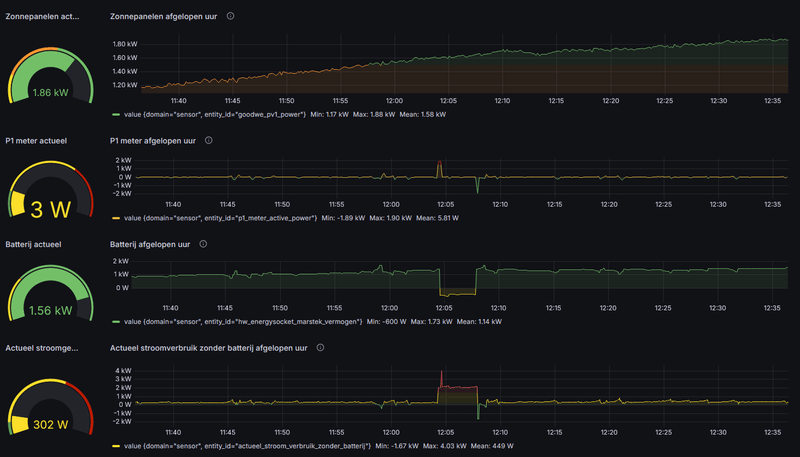Click the 1.56 kW battery gauge
This screenshot has width=800, height=457.
[x=51, y=293]
